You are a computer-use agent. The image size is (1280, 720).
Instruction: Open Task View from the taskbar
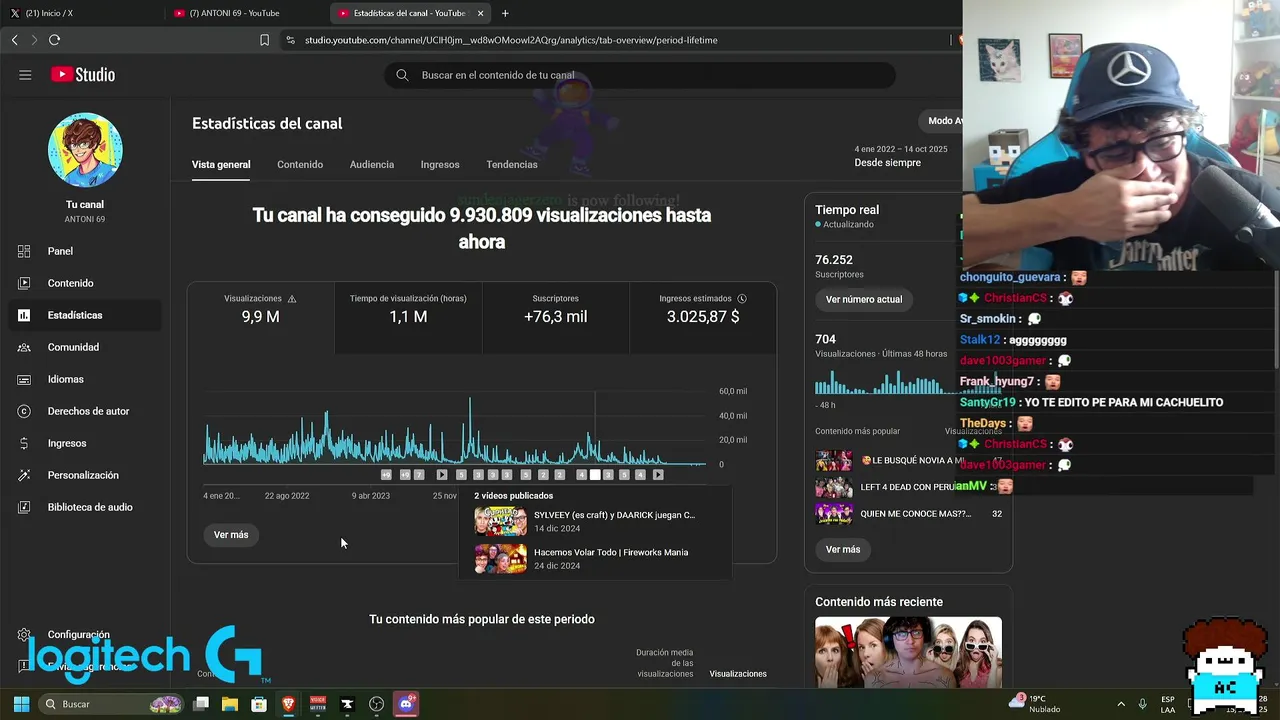click(x=201, y=704)
